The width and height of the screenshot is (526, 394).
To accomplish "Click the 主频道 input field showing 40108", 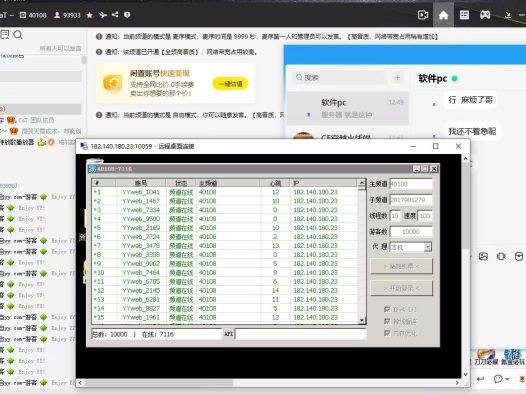I will pyautogui.click(x=411, y=184).
